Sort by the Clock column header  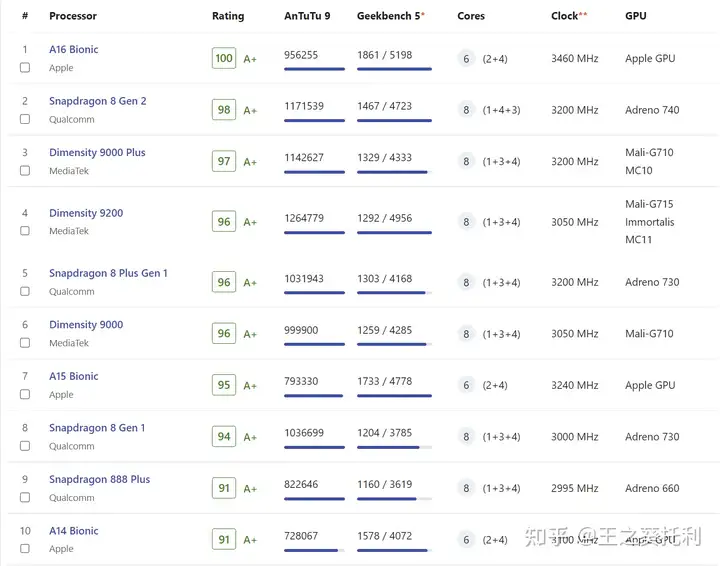coord(569,16)
